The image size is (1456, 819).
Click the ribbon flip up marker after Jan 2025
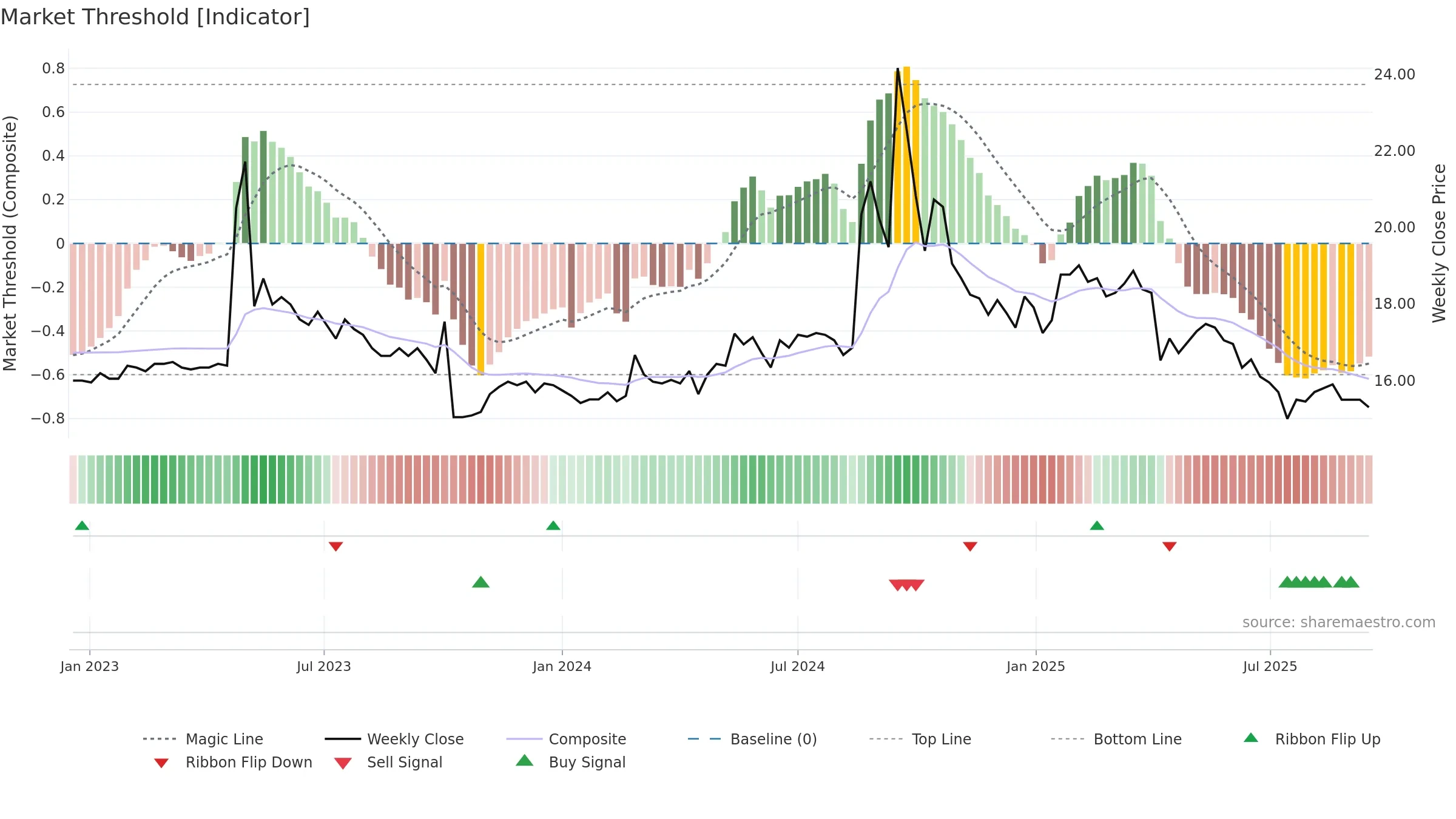pos(1097,525)
